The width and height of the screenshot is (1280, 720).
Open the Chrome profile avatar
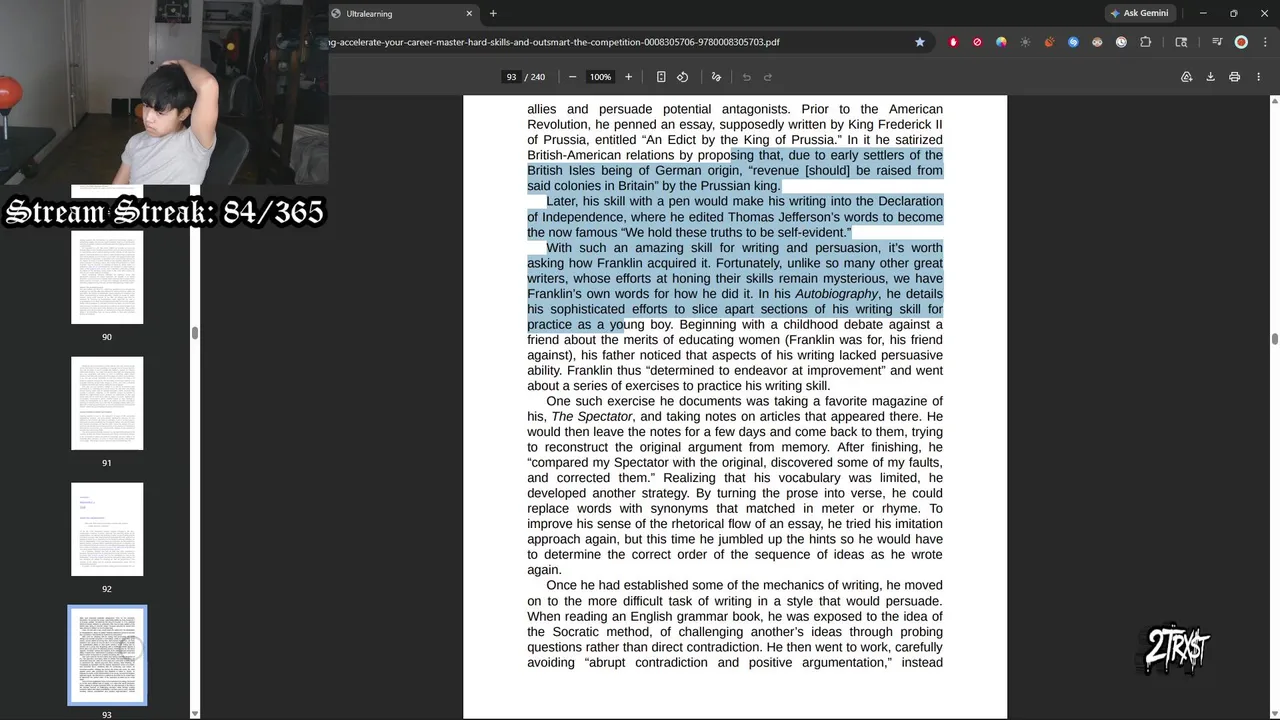(x=1241, y=42)
